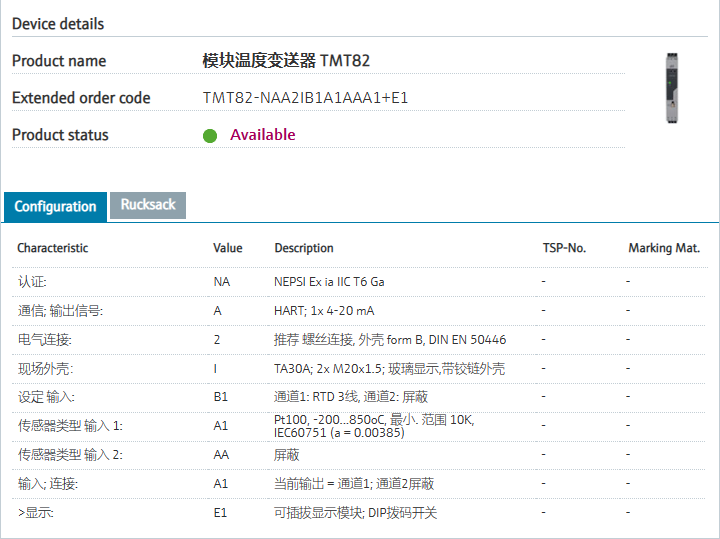Click the B1 value for 设定 输入
The image size is (720, 539).
click(221, 397)
